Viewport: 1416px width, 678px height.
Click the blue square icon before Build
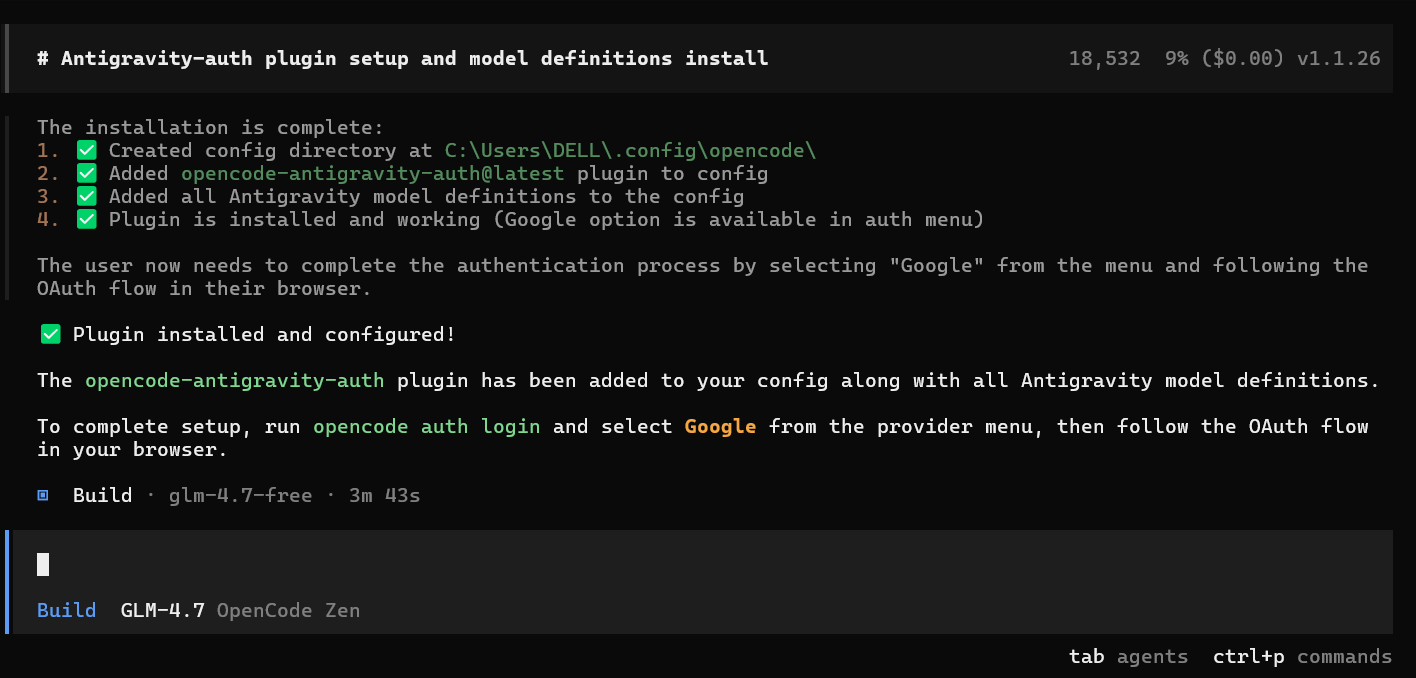[x=43, y=495]
